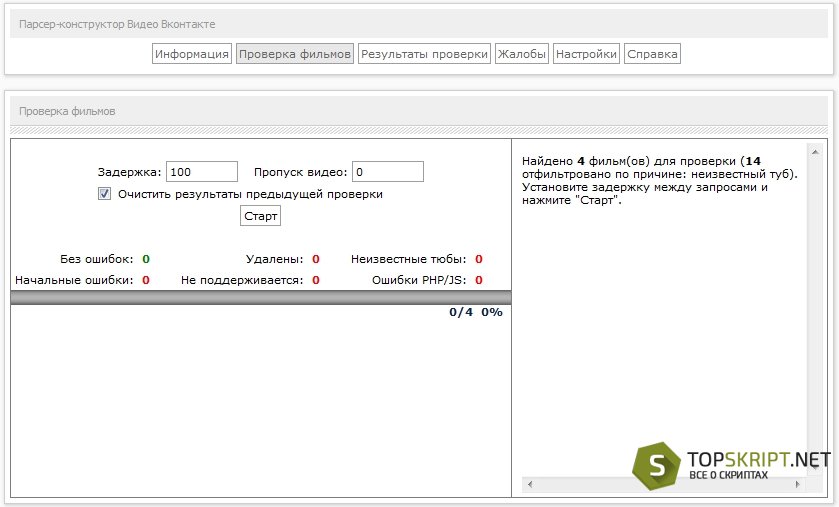The width and height of the screenshot is (839, 507).
Task: Click the Проверка фильмов section heading
Action: click(x=67, y=111)
